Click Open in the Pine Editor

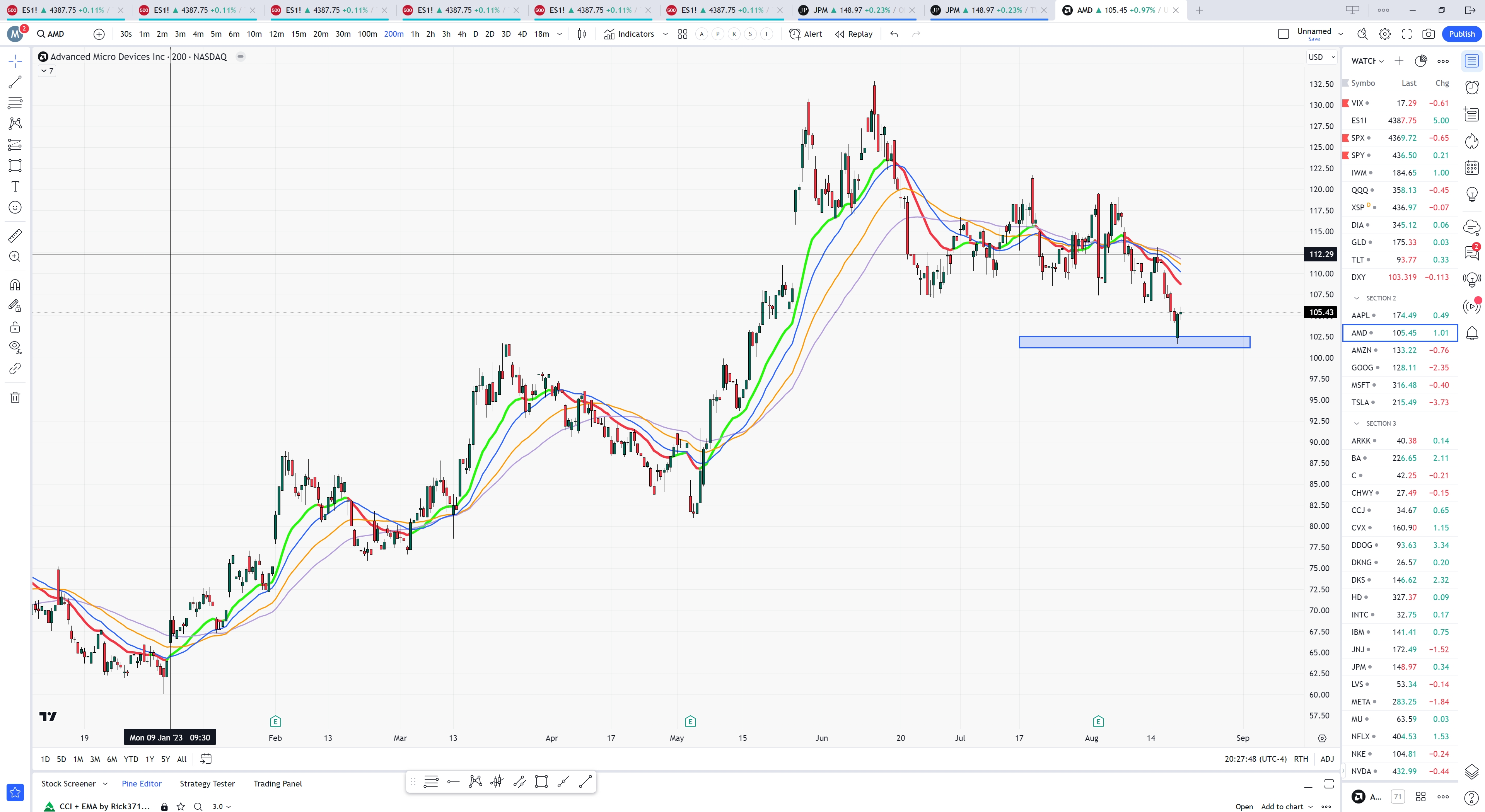[x=1244, y=806]
